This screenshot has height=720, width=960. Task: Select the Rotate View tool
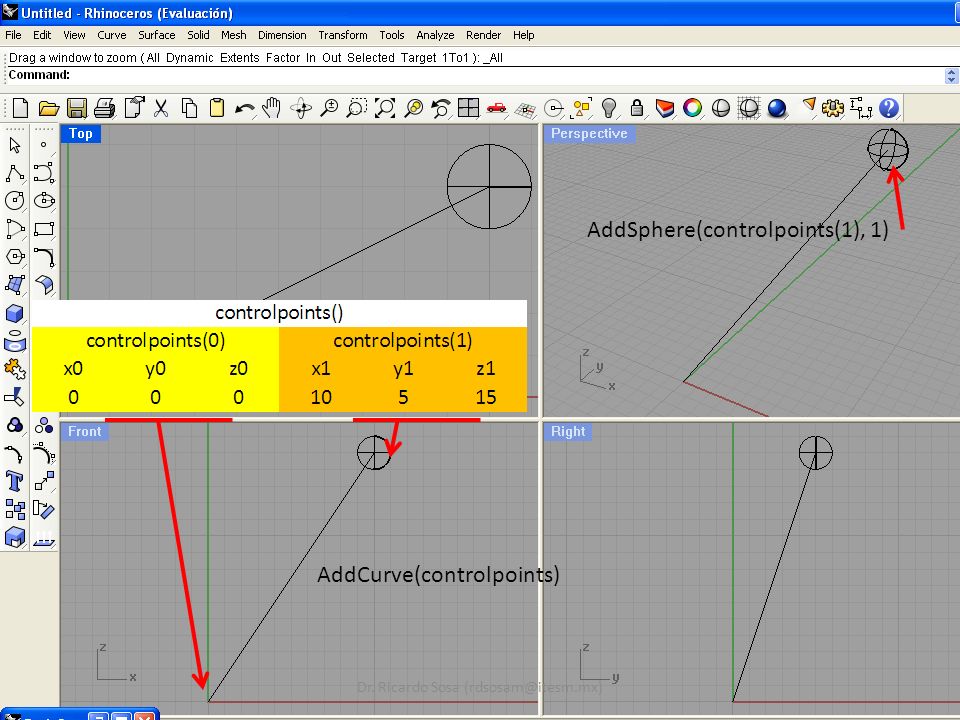301,108
